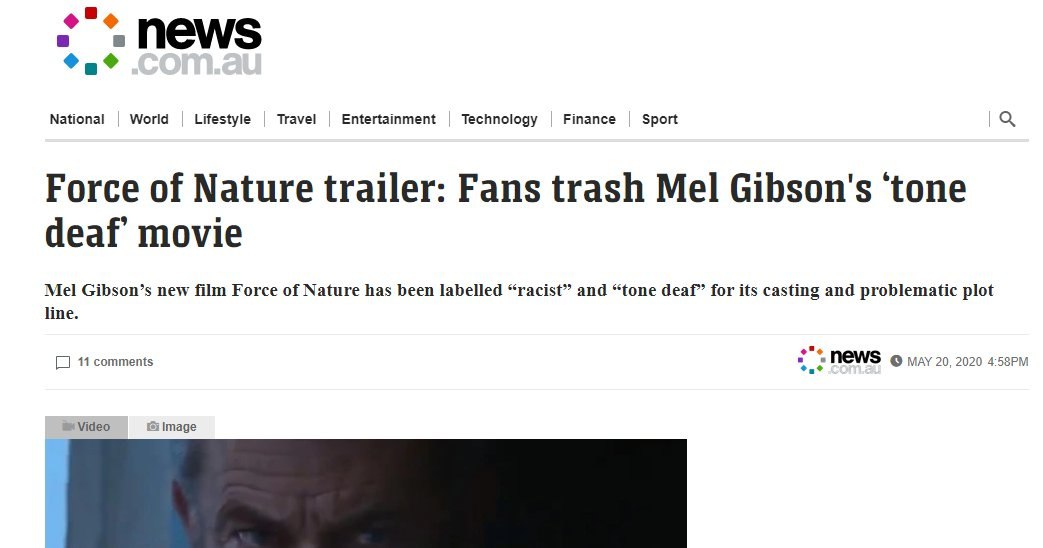Click the camera icon on the Image tab

pos(153,426)
